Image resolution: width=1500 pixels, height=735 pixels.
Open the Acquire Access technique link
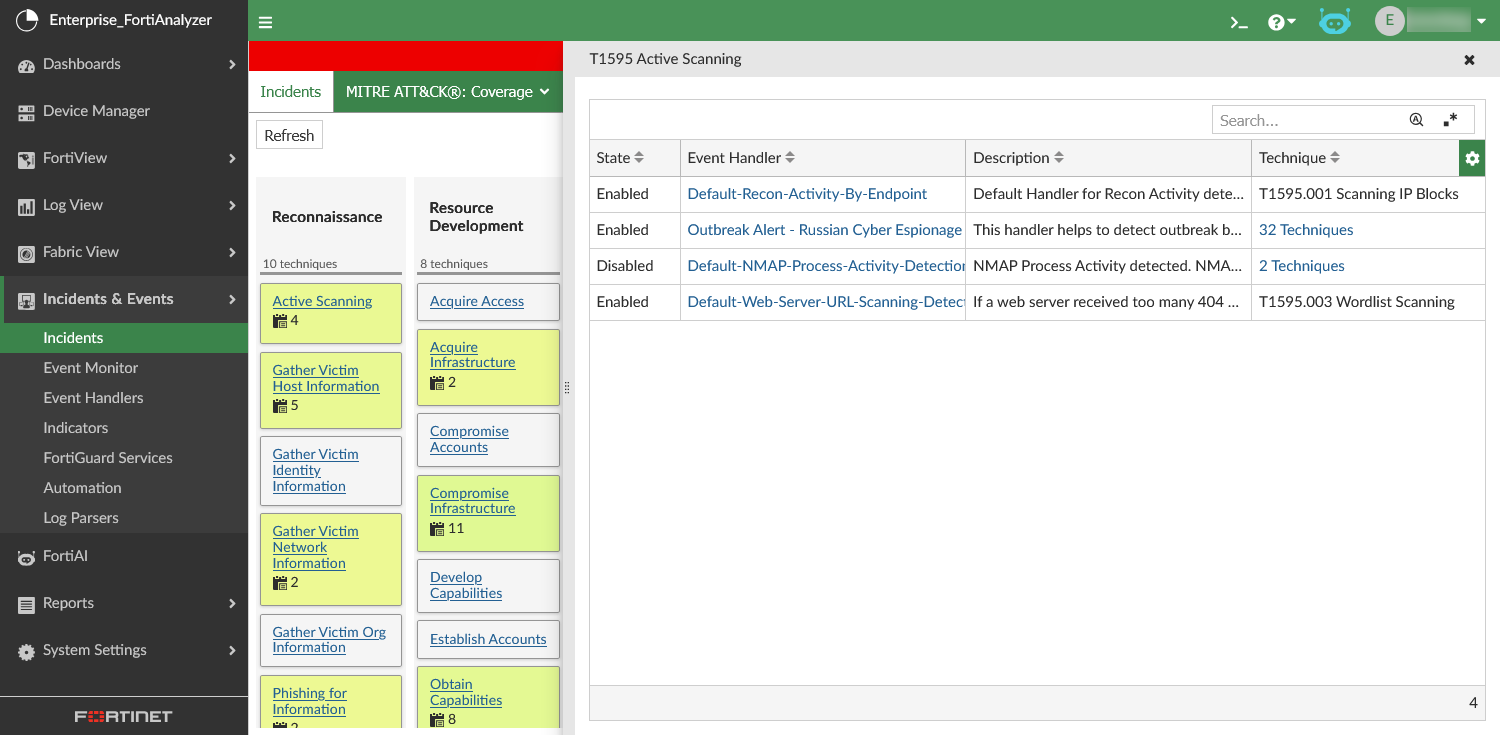coord(477,301)
